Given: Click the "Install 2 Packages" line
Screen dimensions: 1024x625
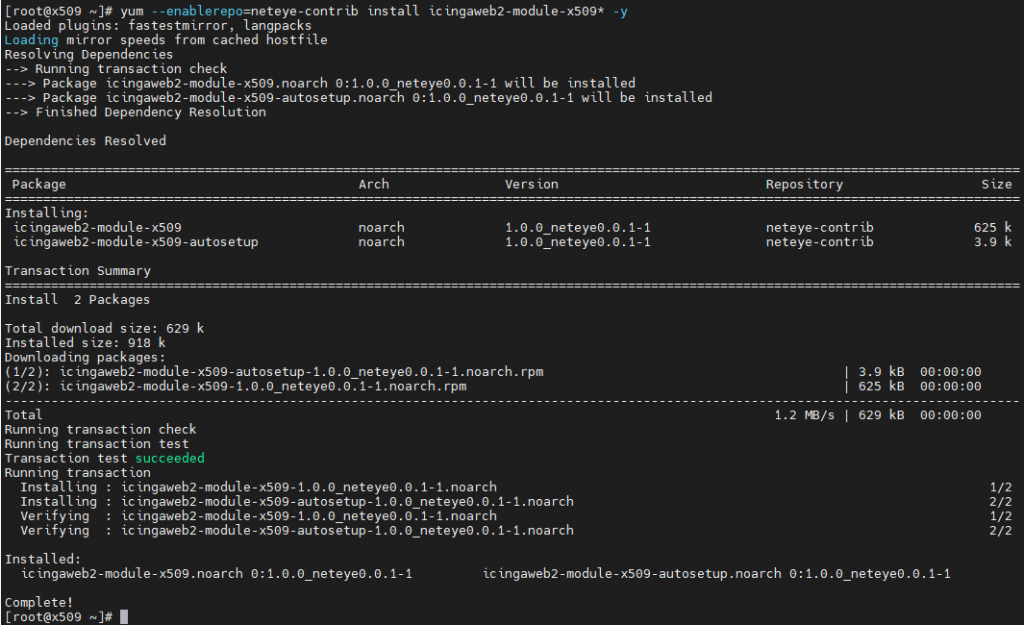Looking at the screenshot, I should (x=77, y=299).
